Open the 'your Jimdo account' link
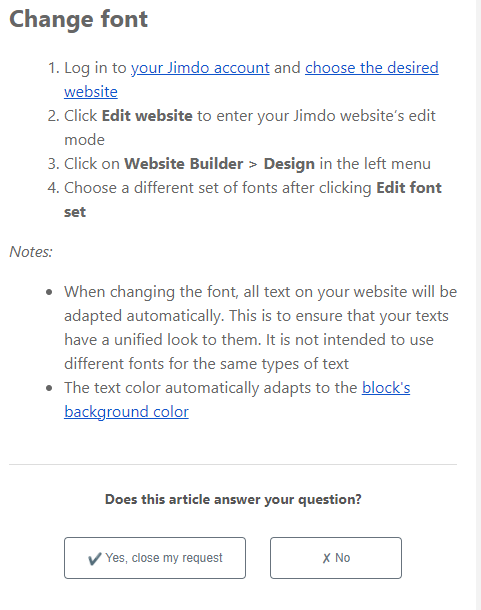481x610 pixels. (200, 68)
